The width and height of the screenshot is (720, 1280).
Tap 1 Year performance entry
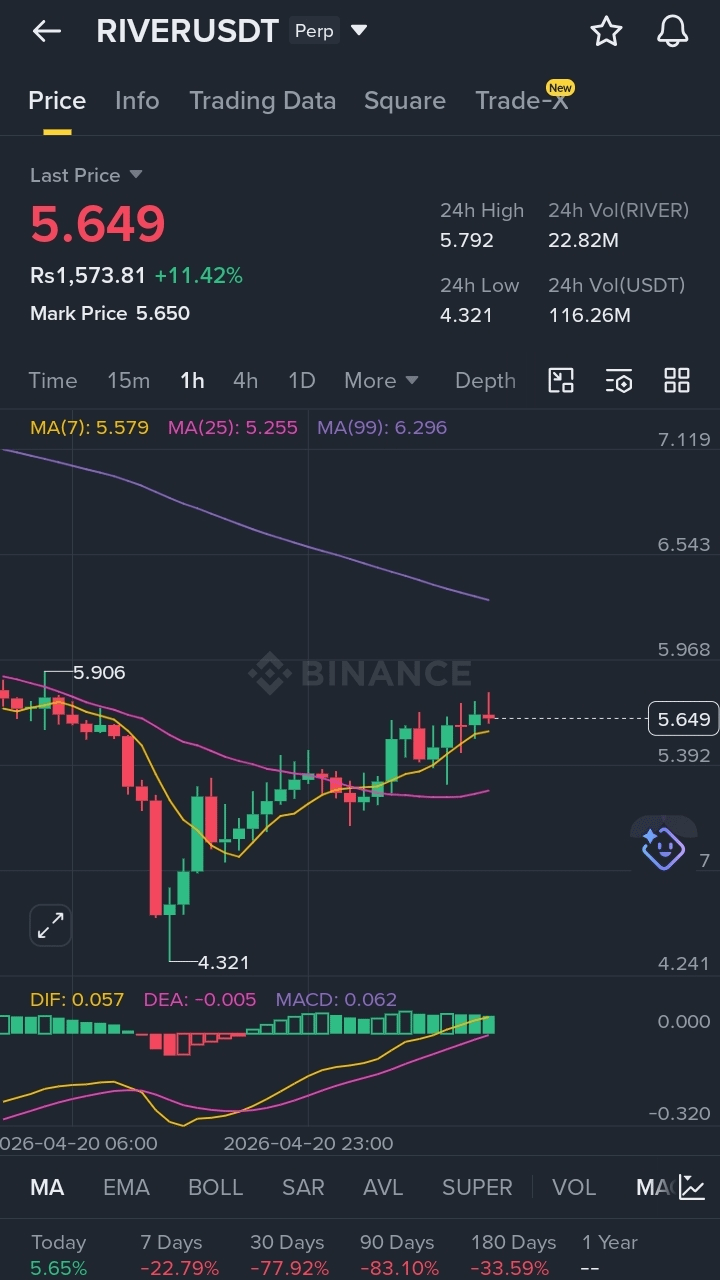point(610,1255)
